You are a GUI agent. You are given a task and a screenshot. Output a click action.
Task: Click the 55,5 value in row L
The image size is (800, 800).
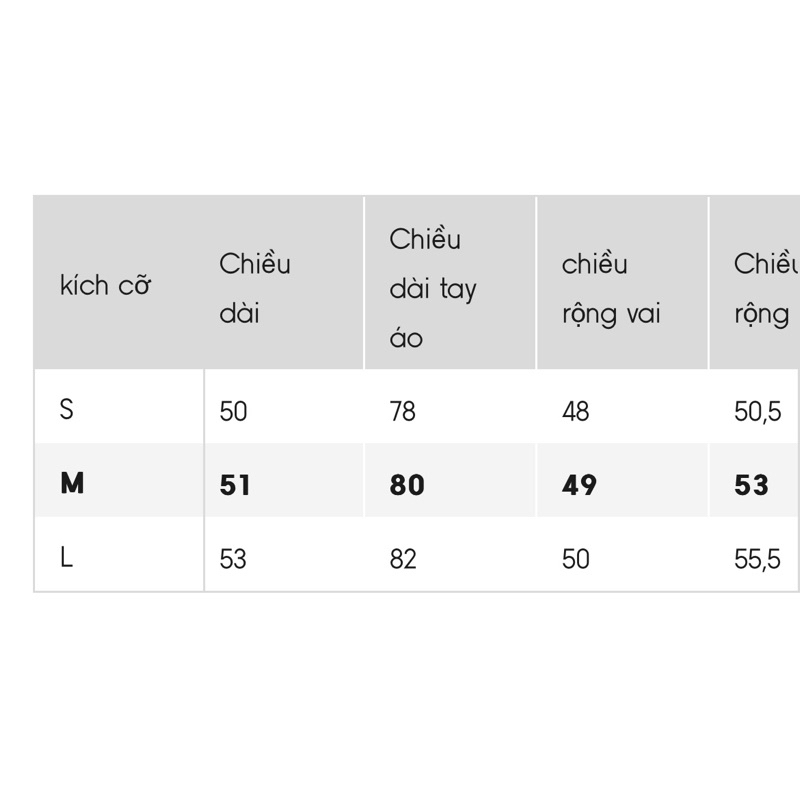[x=757, y=559]
